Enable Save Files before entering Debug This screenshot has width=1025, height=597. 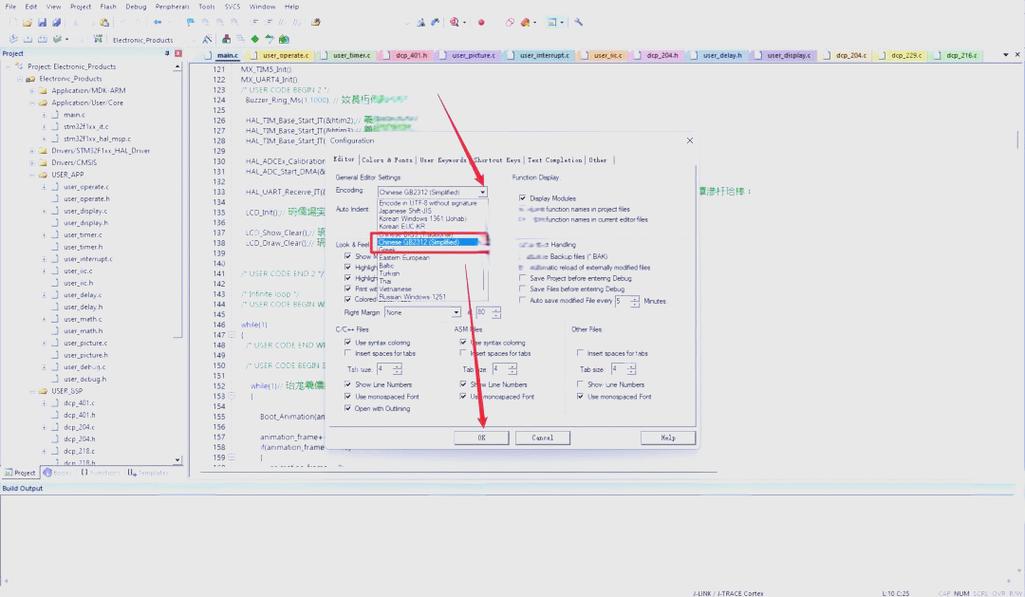tap(522, 288)
